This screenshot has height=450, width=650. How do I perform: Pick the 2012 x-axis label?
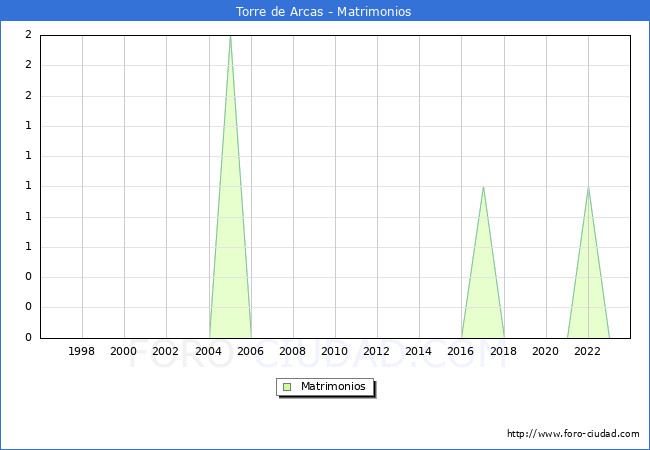[x=376, y=351]
